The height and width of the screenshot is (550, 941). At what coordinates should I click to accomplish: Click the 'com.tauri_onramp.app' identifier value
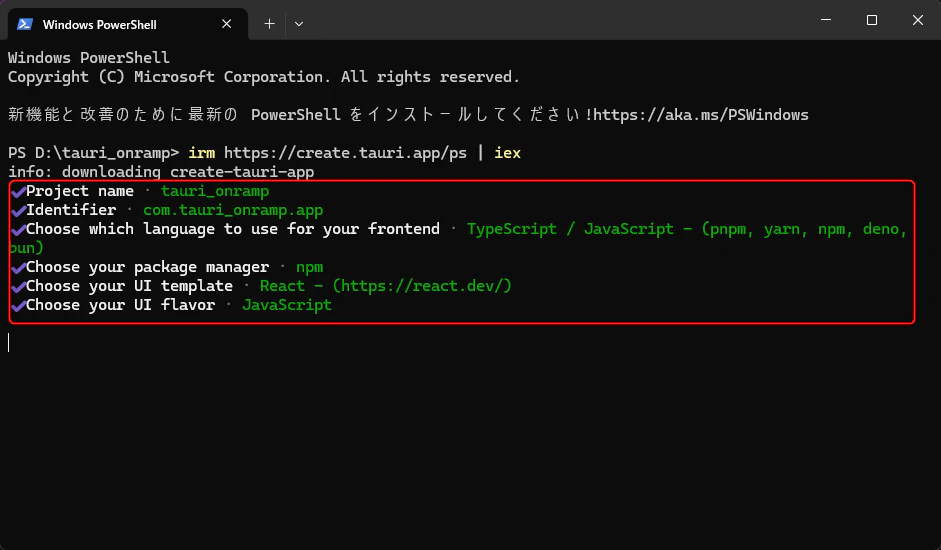click(x=233, y=210)
